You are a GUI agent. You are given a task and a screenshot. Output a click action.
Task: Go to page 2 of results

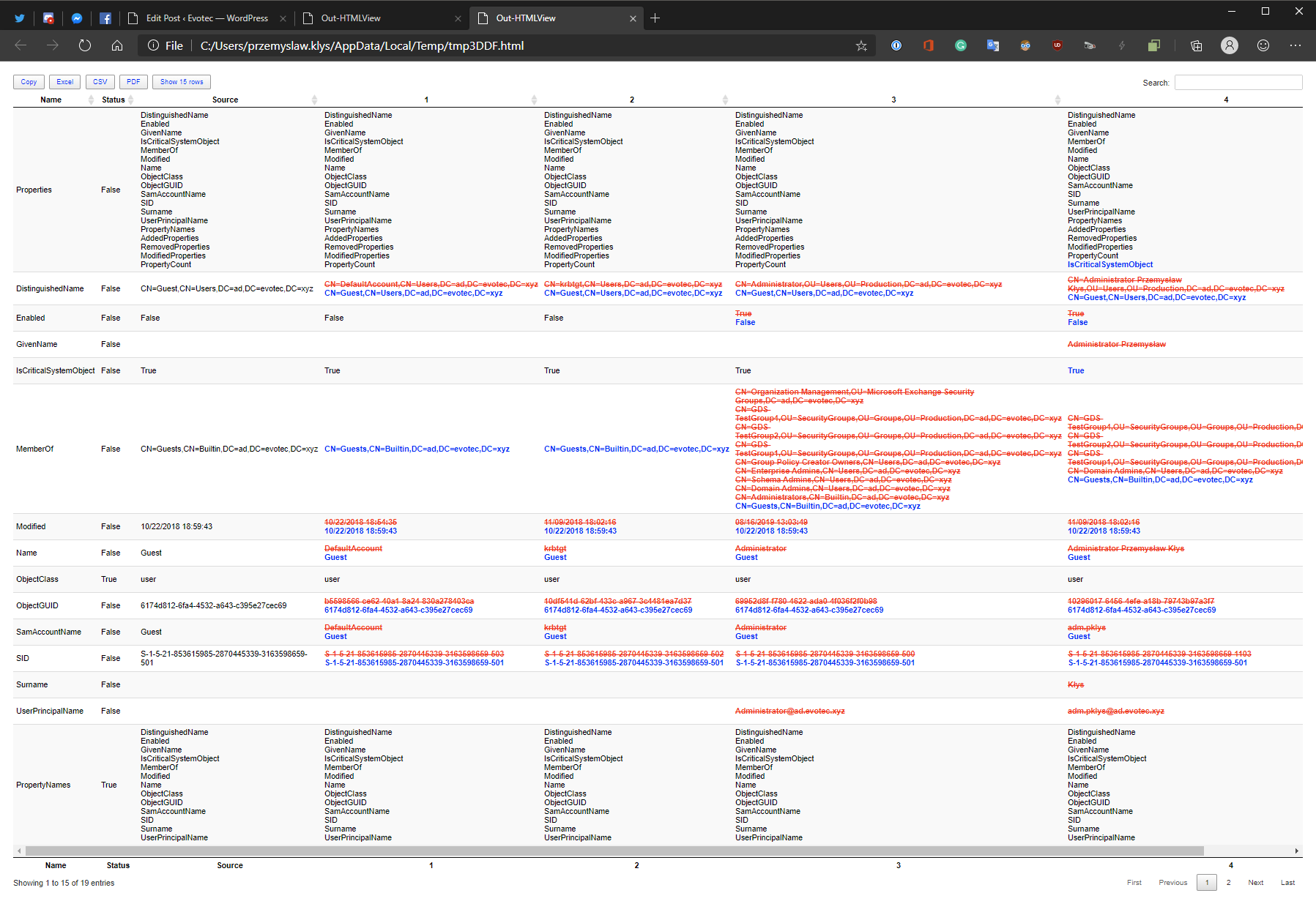pyautogui.click(x=1229, y=882)
